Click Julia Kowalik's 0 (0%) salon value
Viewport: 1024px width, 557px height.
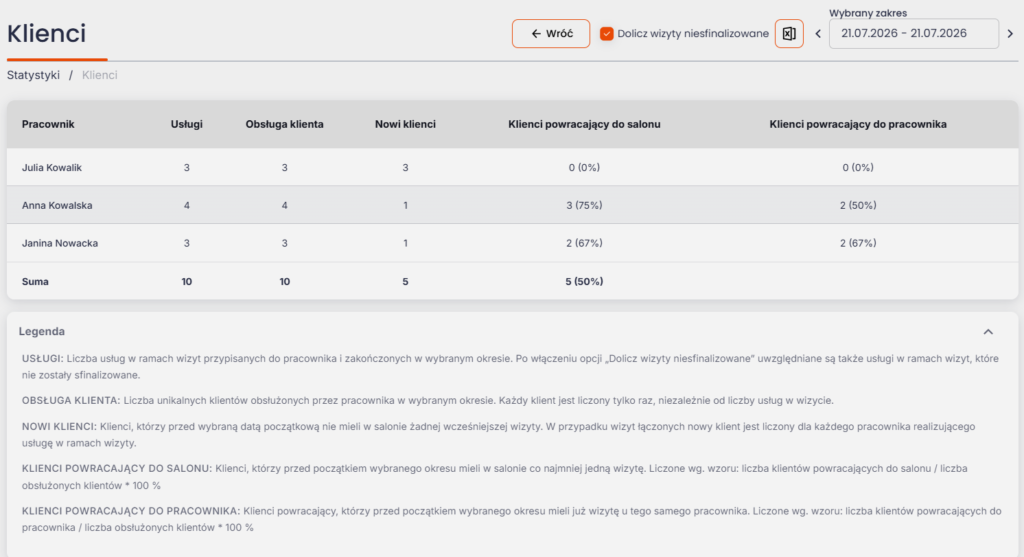pyautogui.click(x=584, y=168)
